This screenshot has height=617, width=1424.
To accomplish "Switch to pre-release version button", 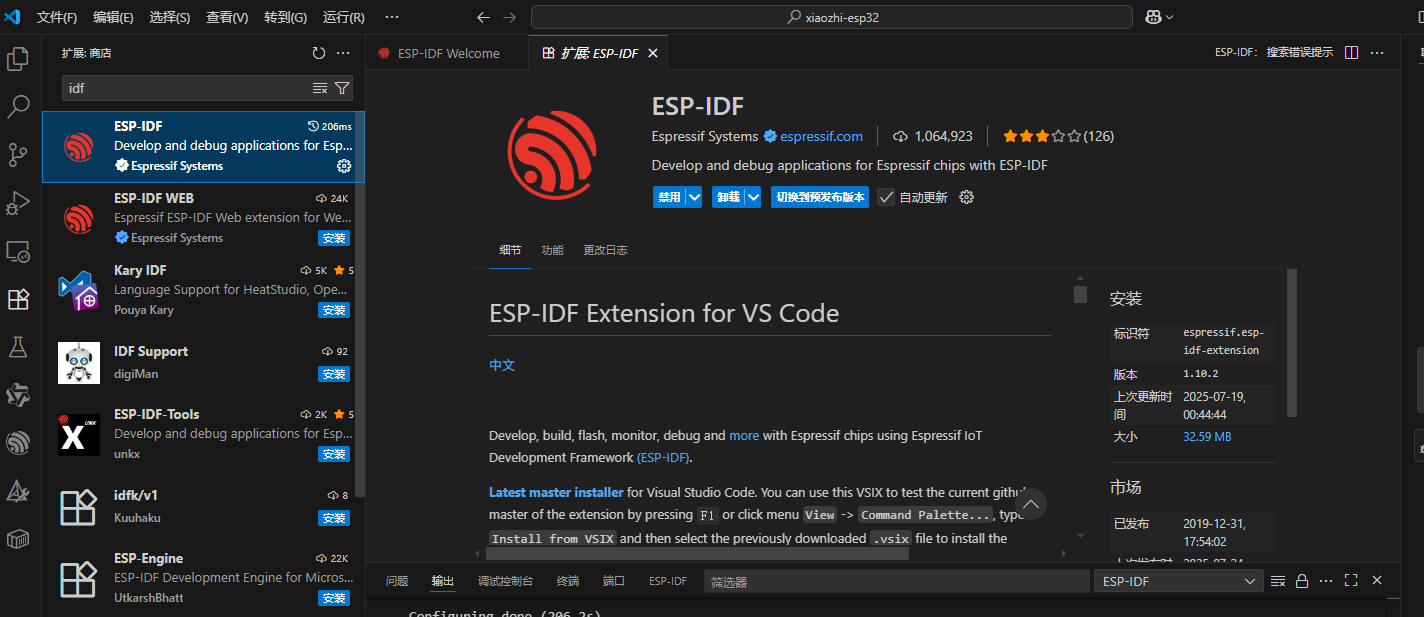I will (x=820, y=197).
